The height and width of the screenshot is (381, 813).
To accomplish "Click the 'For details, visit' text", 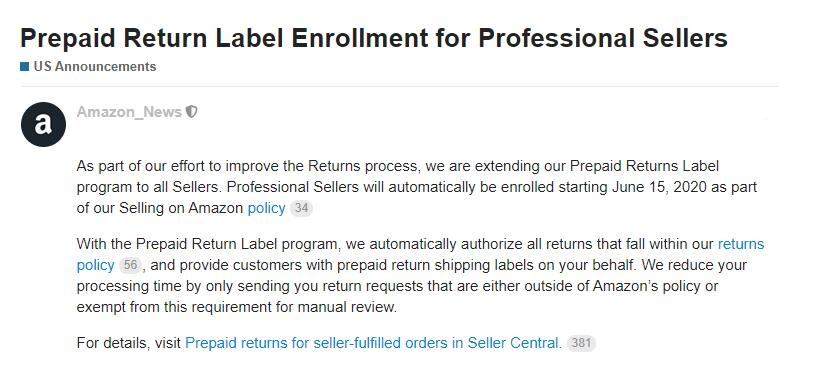I will [x=129, y=343].
